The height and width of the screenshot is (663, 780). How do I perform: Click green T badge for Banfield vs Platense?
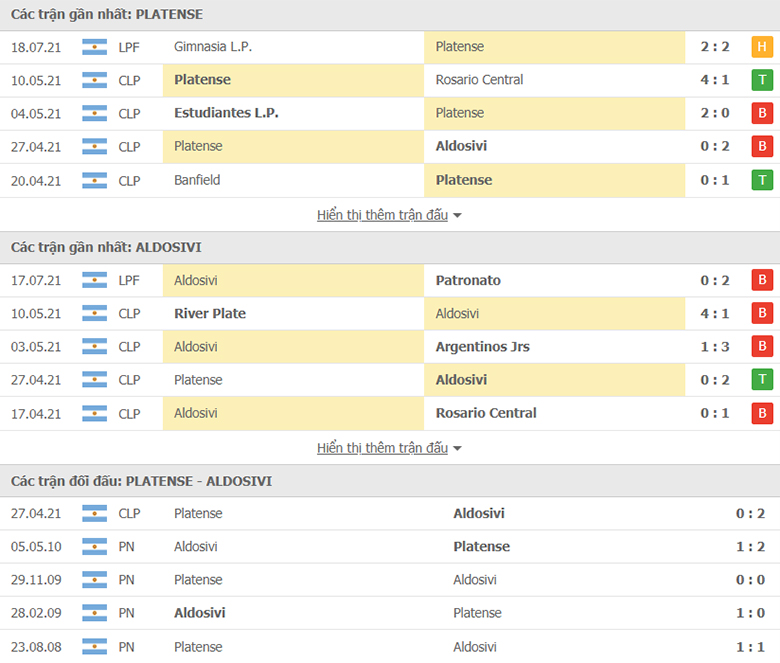coord(762,180)
